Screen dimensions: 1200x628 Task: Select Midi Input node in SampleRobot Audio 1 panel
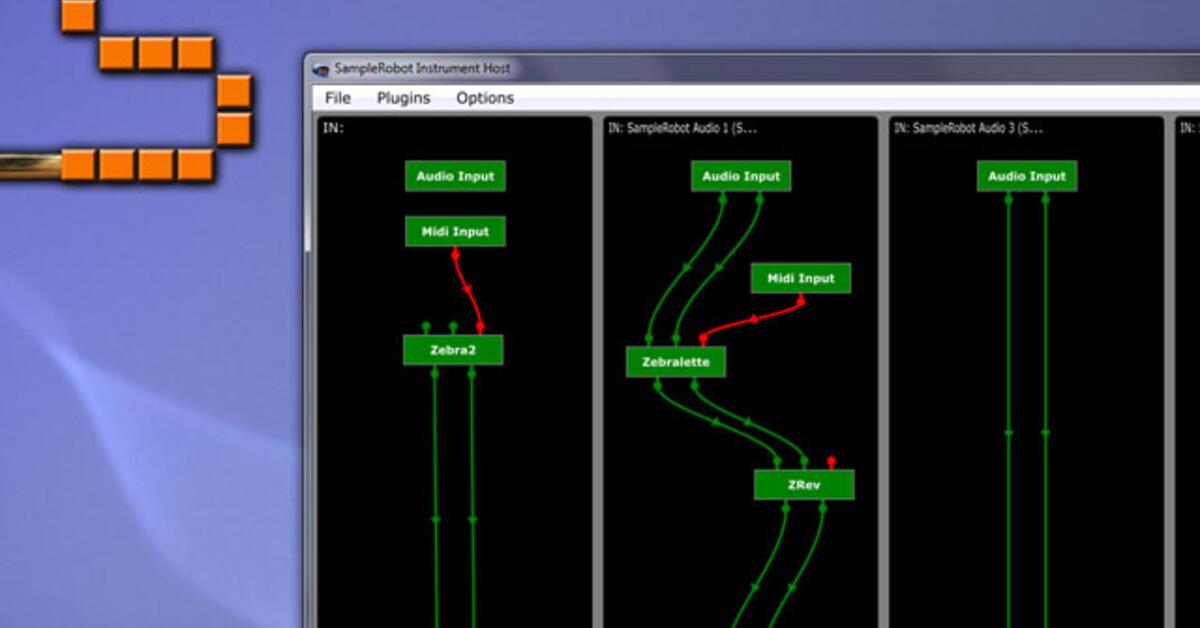(801, 278)
